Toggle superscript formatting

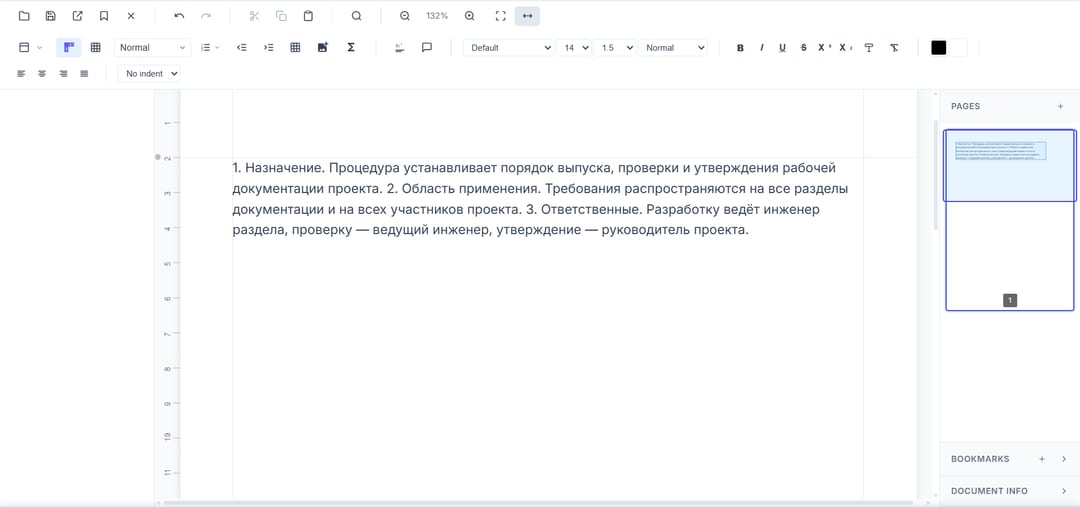coord(824,48)
